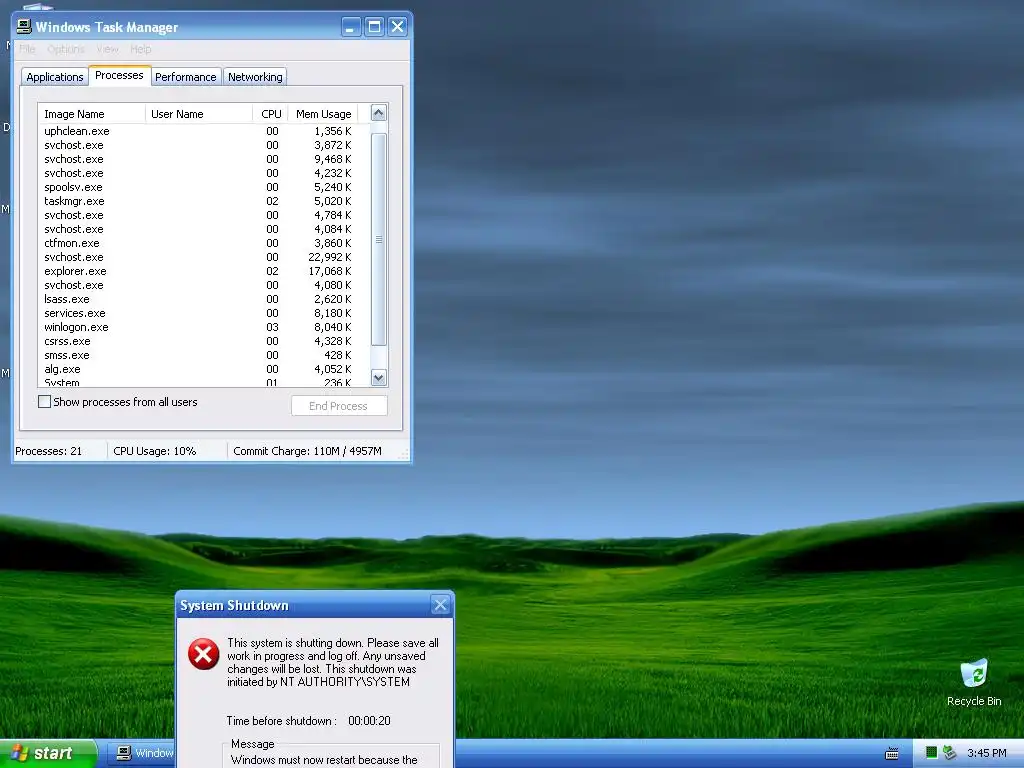1024x768 pixels.
Task: Click the 3:45 PM taskbar clock
Action: pyautogui.click(x=987, y=754)
